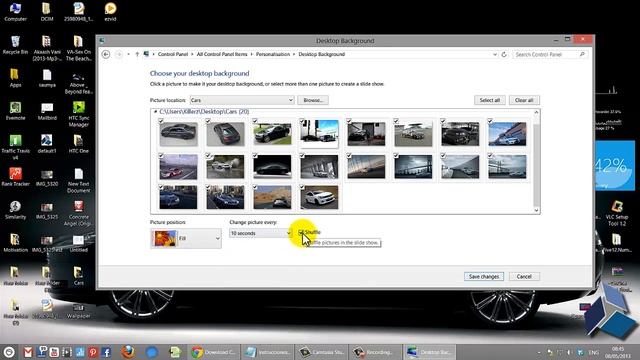Open the HTC One desktop folder
The width and height of the screenshot is (640, 360).
[x=78, y=144]
